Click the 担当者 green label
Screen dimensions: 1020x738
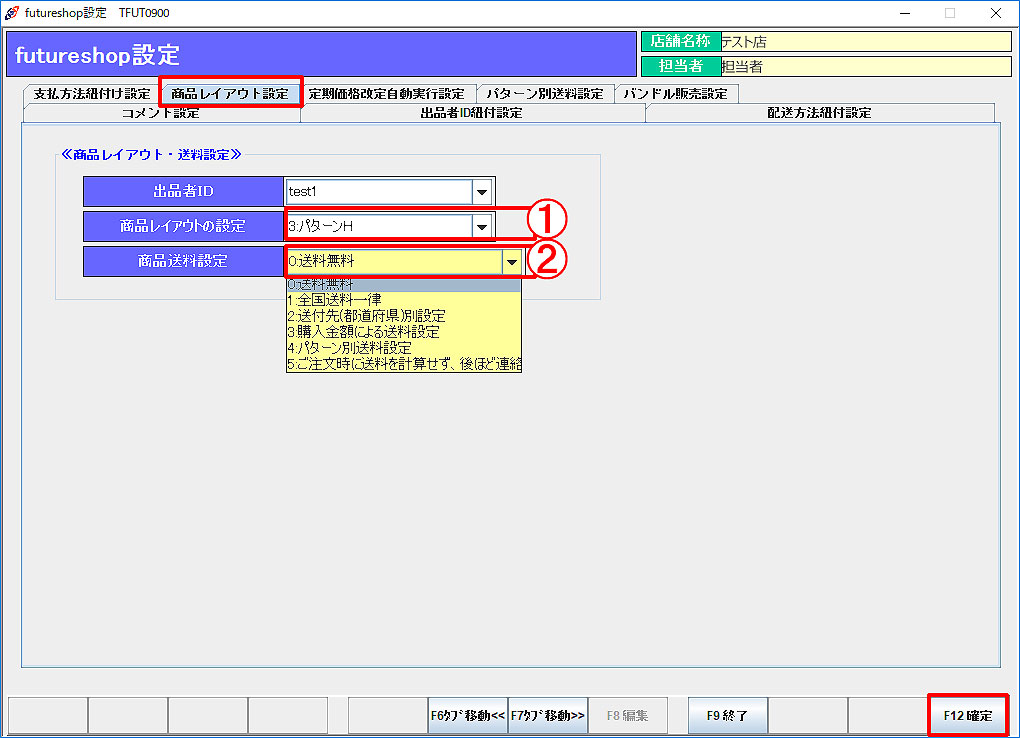tap(681, 66)
